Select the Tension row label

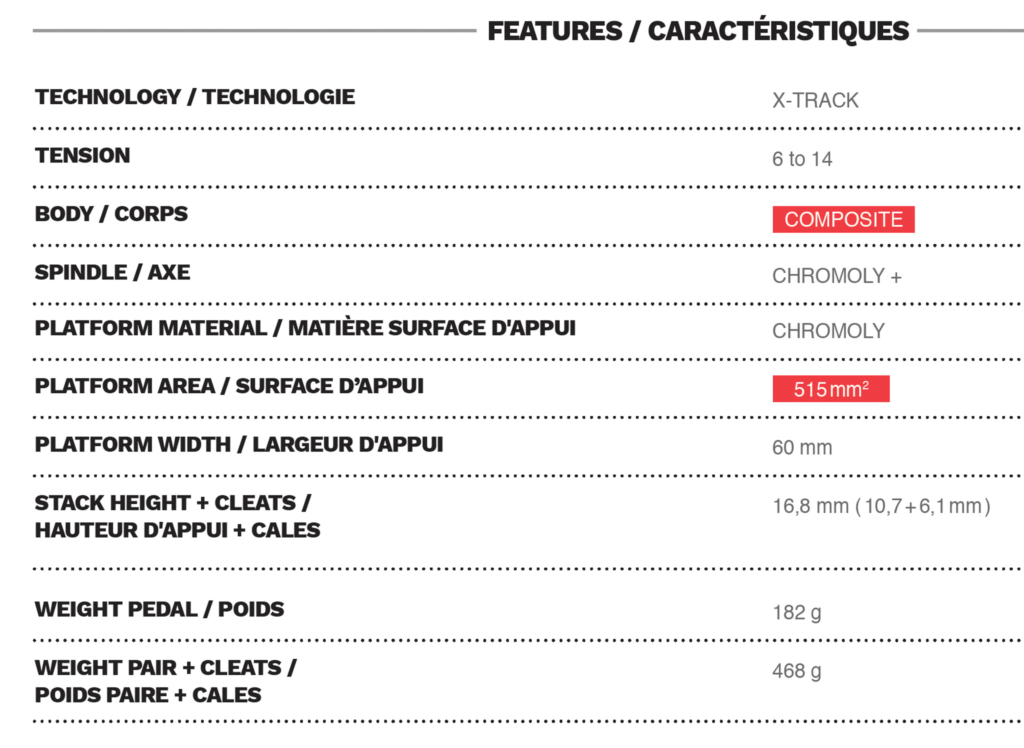click(82, 155)
